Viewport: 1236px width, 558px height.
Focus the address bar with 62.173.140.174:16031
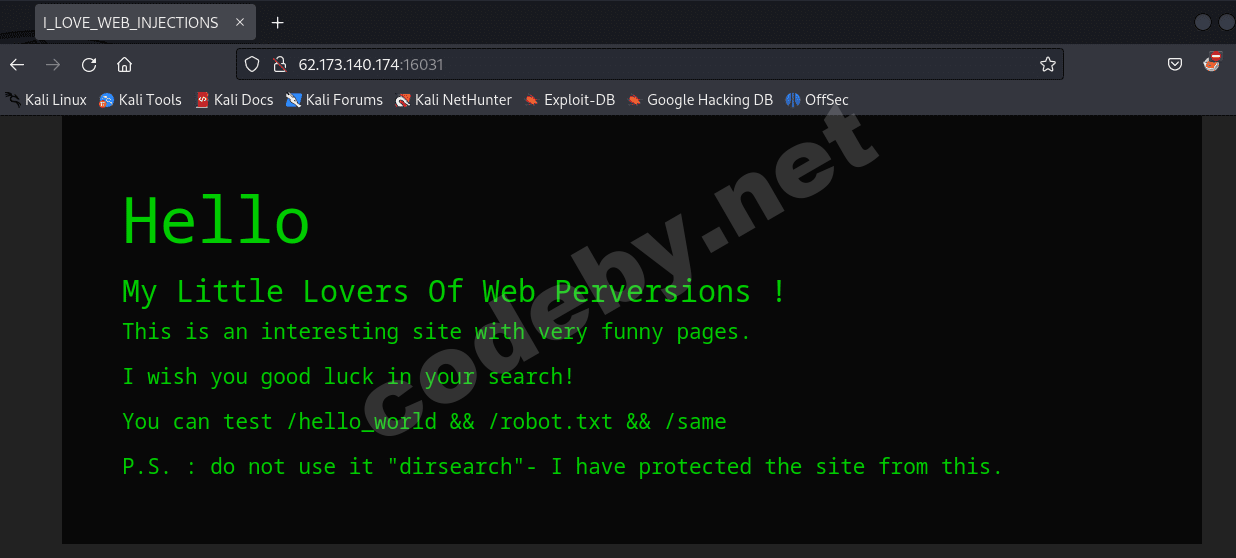click(x=650, y=65)
